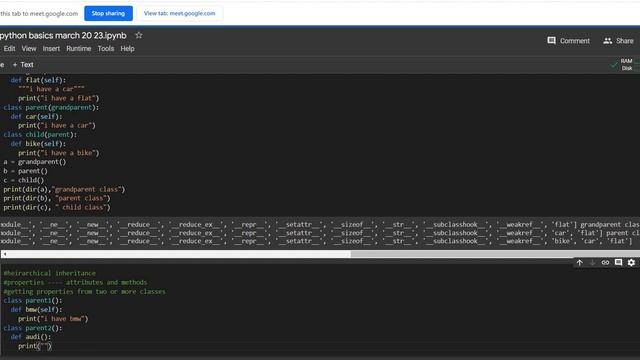Click the output scroll-left arrow
Viewport: 640px width, 360px height.
[4, 254]
